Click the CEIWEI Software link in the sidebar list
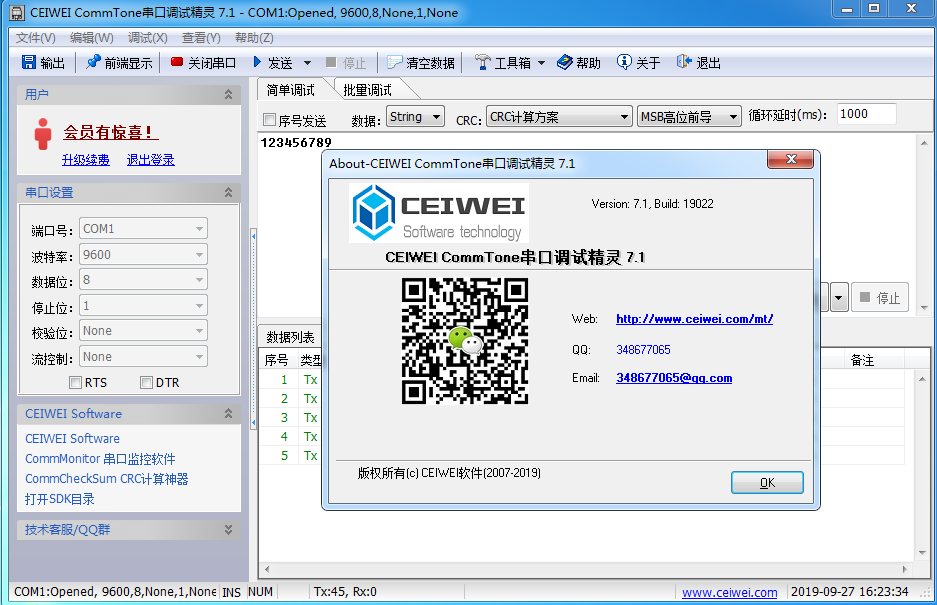Viewport: 937px width, 605px height. (72, 439)
